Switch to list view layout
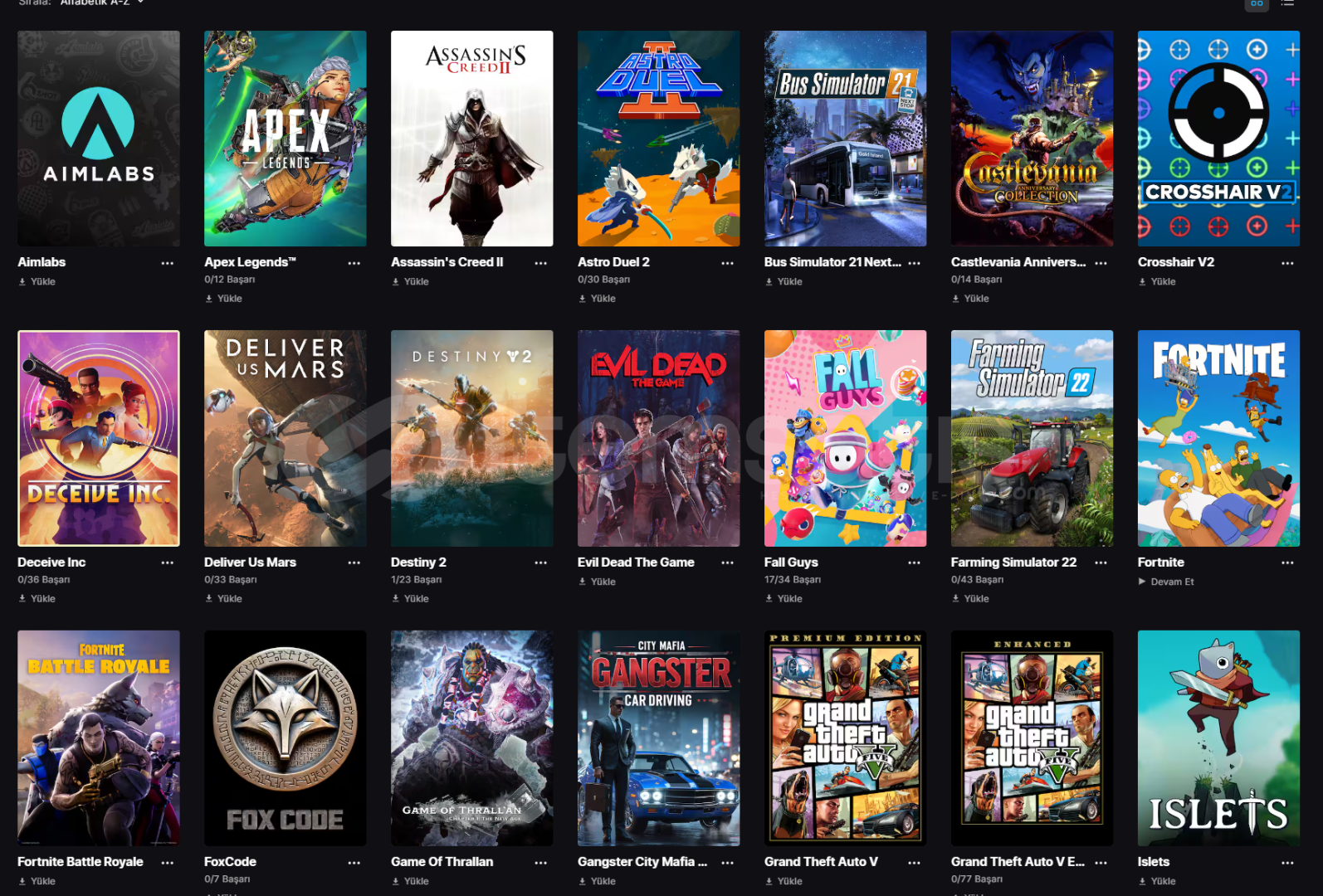 pyautogui.click(x=1287, y=3)
